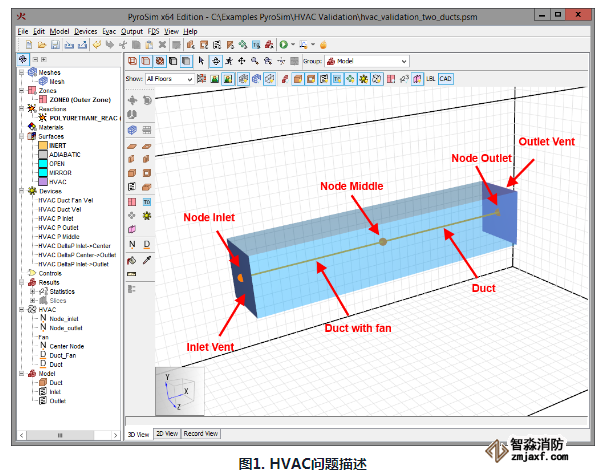Collapse the Surfaces tree node
601x472 pixels.
click(x=22, y=136)
